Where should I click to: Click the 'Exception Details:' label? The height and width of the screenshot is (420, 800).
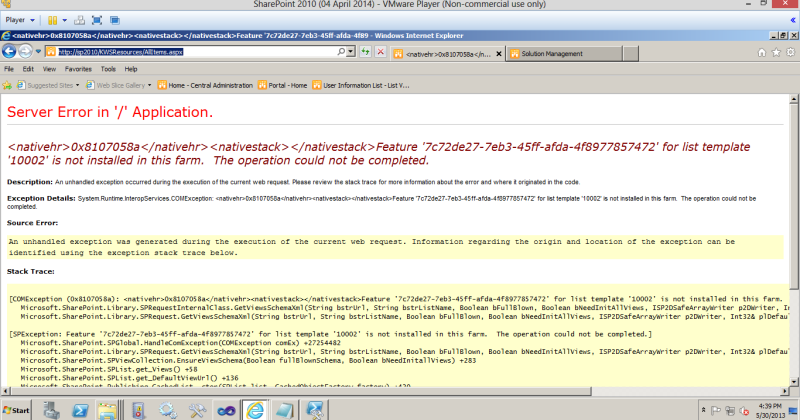coord(41,199)
